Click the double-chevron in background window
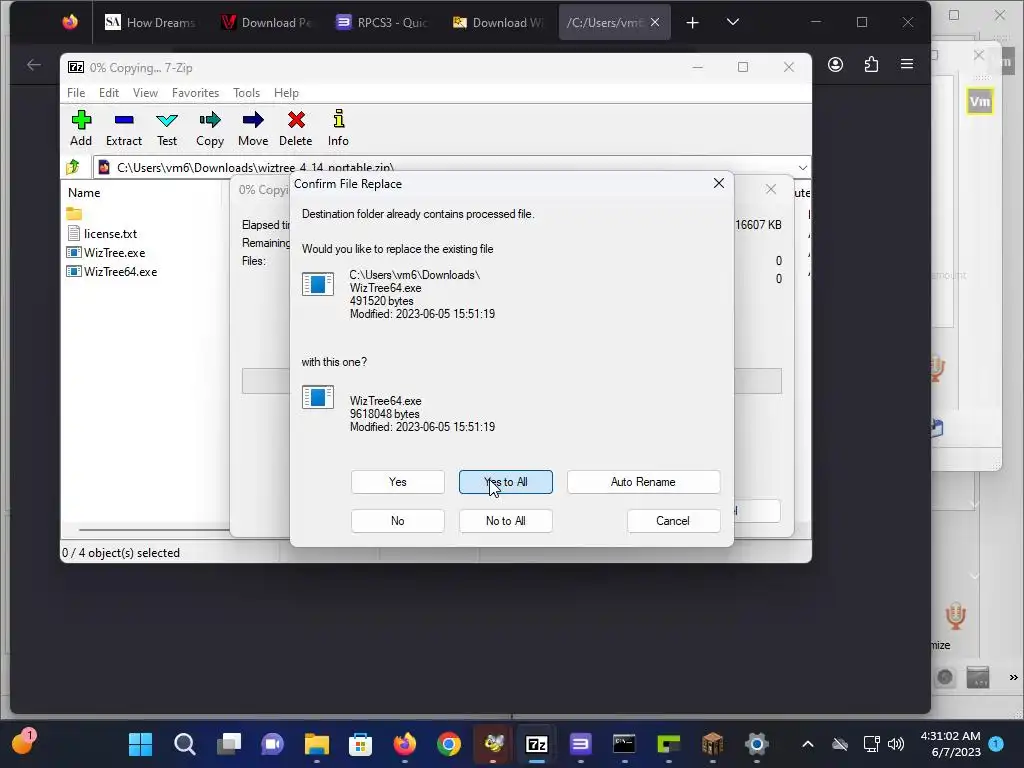The image size is (1024, 768). (x=1013, y=677)
